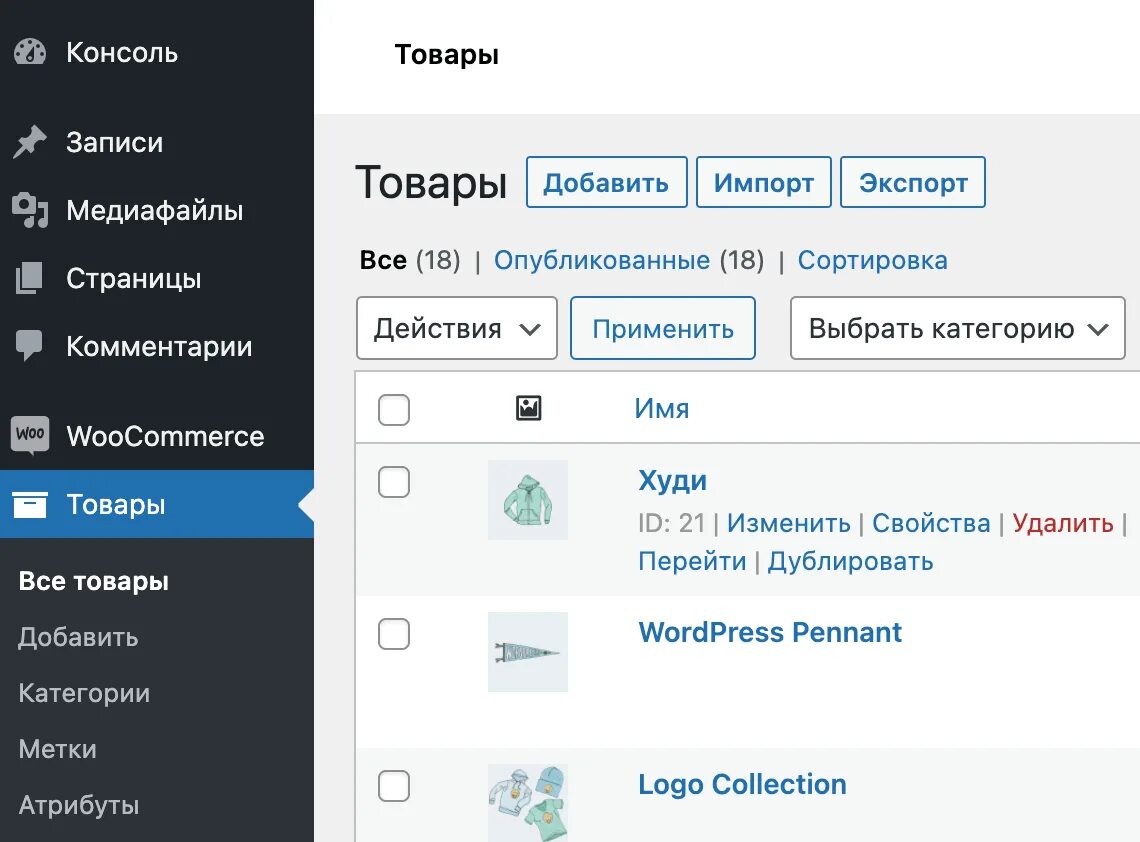Click the image column header icon
The image size is (1140, 842).
click(x=528, y=408)
